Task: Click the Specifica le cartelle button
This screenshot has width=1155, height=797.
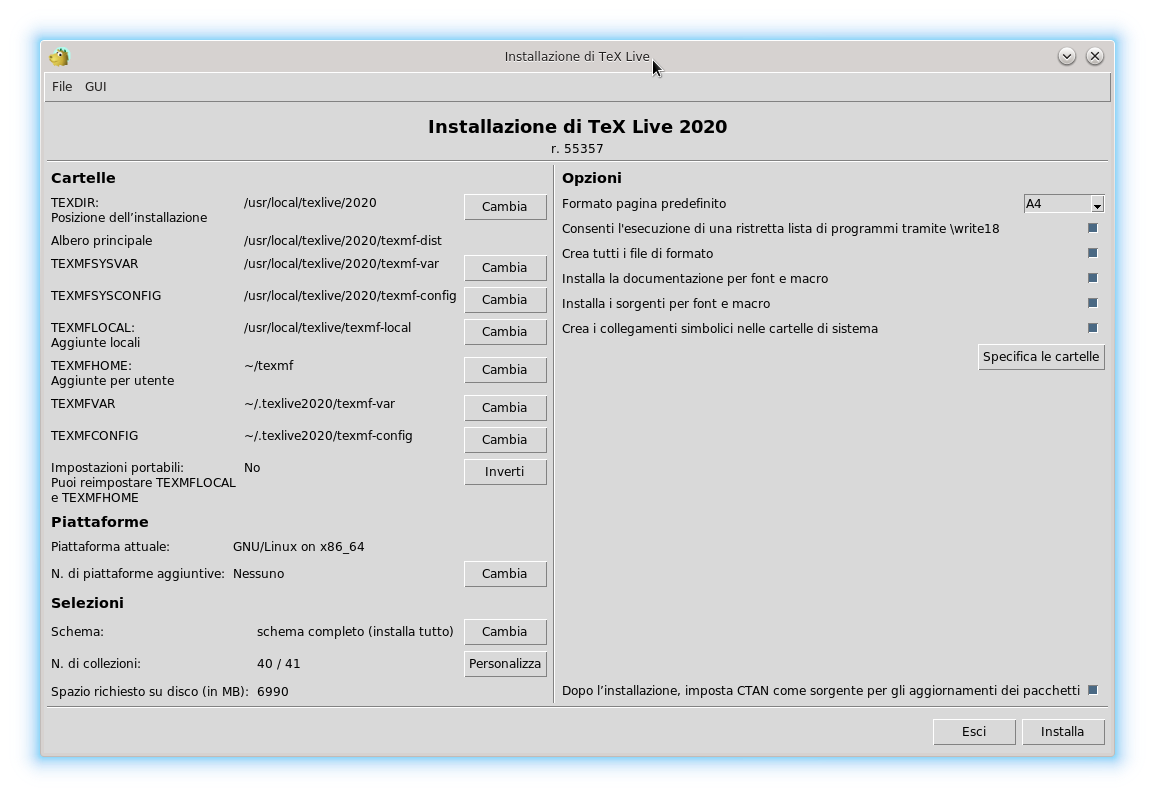Action: coord(1041,357)
